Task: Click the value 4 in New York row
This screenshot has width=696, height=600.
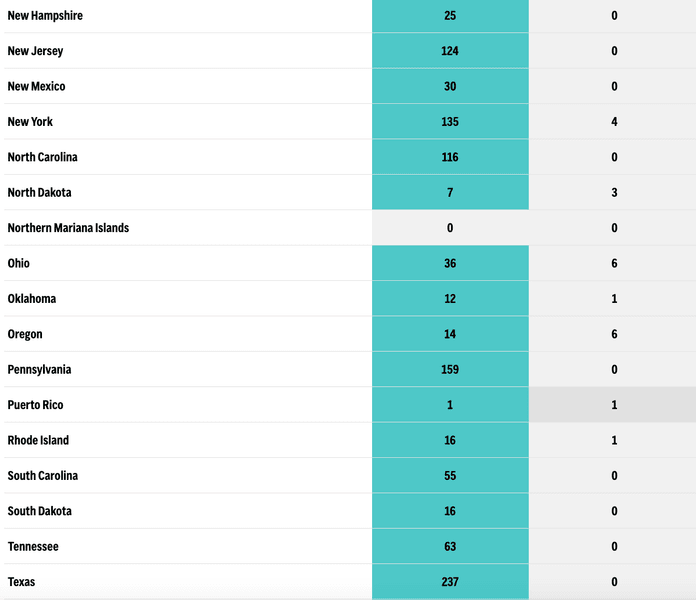Action: click(614, 122)
